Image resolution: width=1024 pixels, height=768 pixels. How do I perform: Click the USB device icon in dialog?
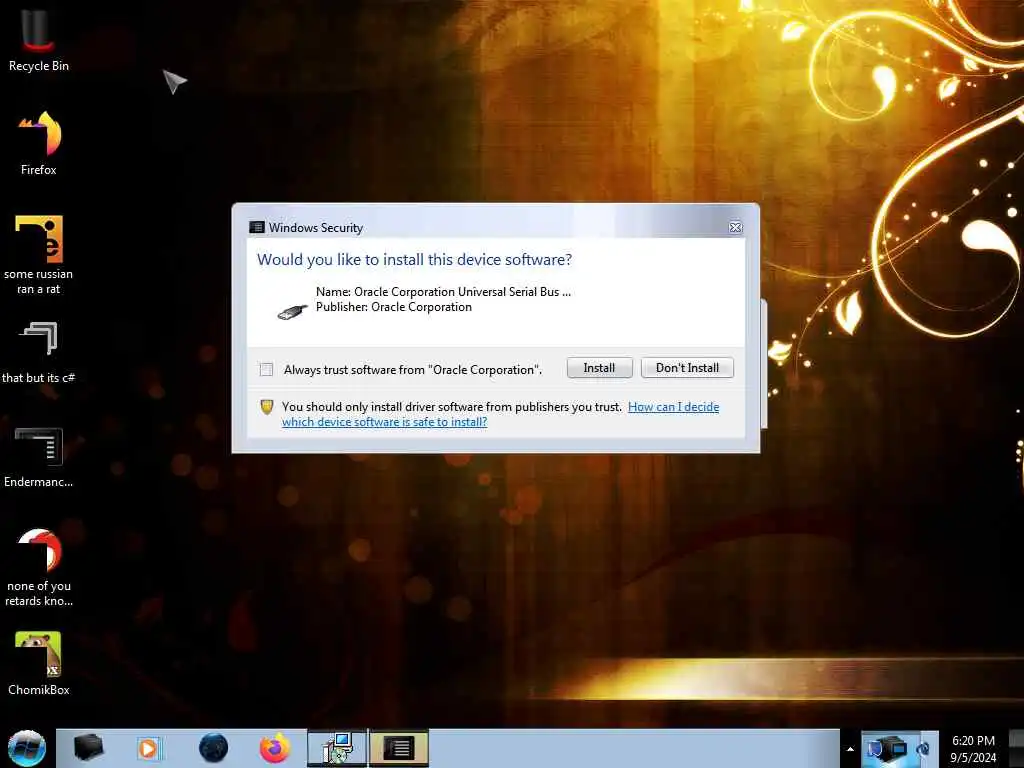coord(292,312)
